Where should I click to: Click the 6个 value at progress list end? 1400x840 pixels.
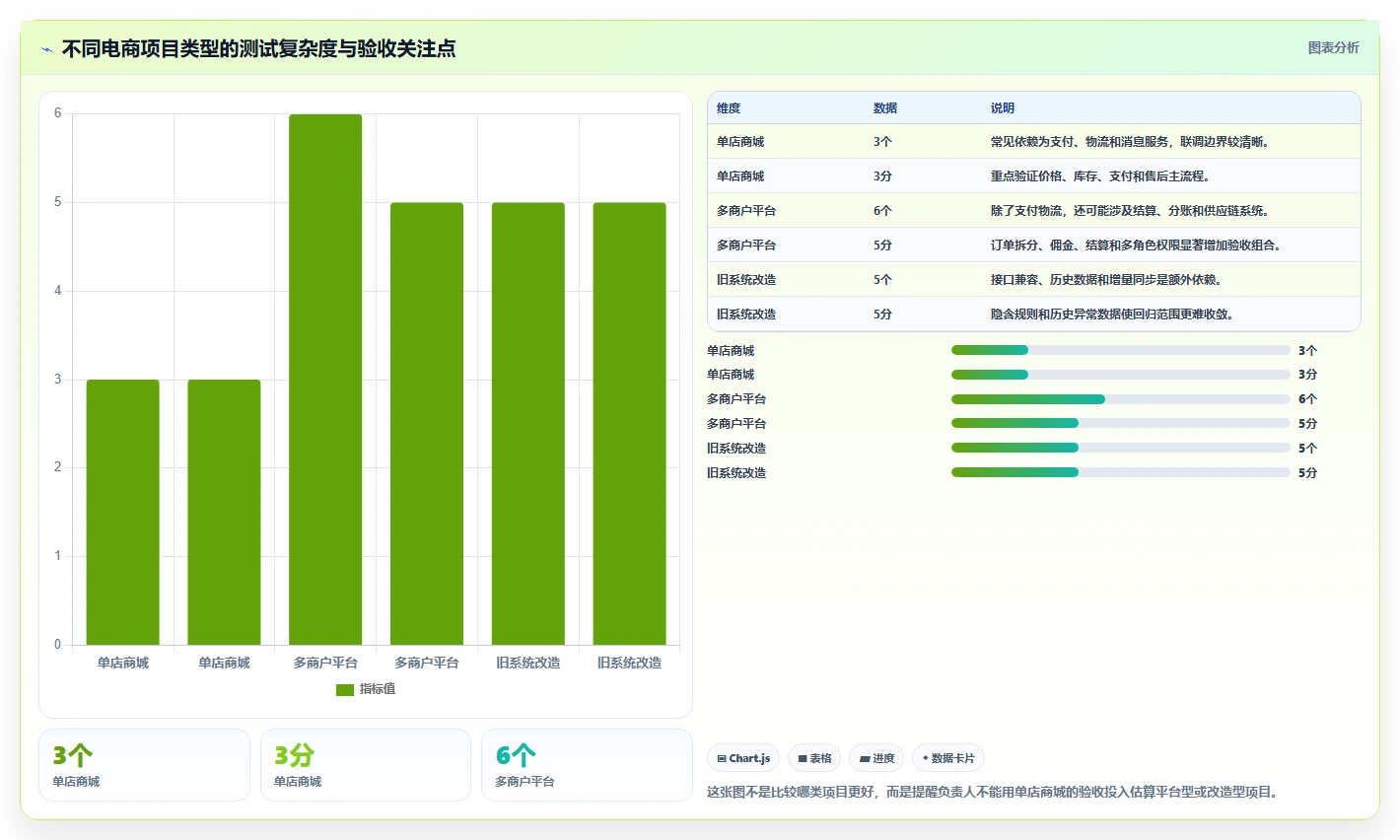[1307, 399]
